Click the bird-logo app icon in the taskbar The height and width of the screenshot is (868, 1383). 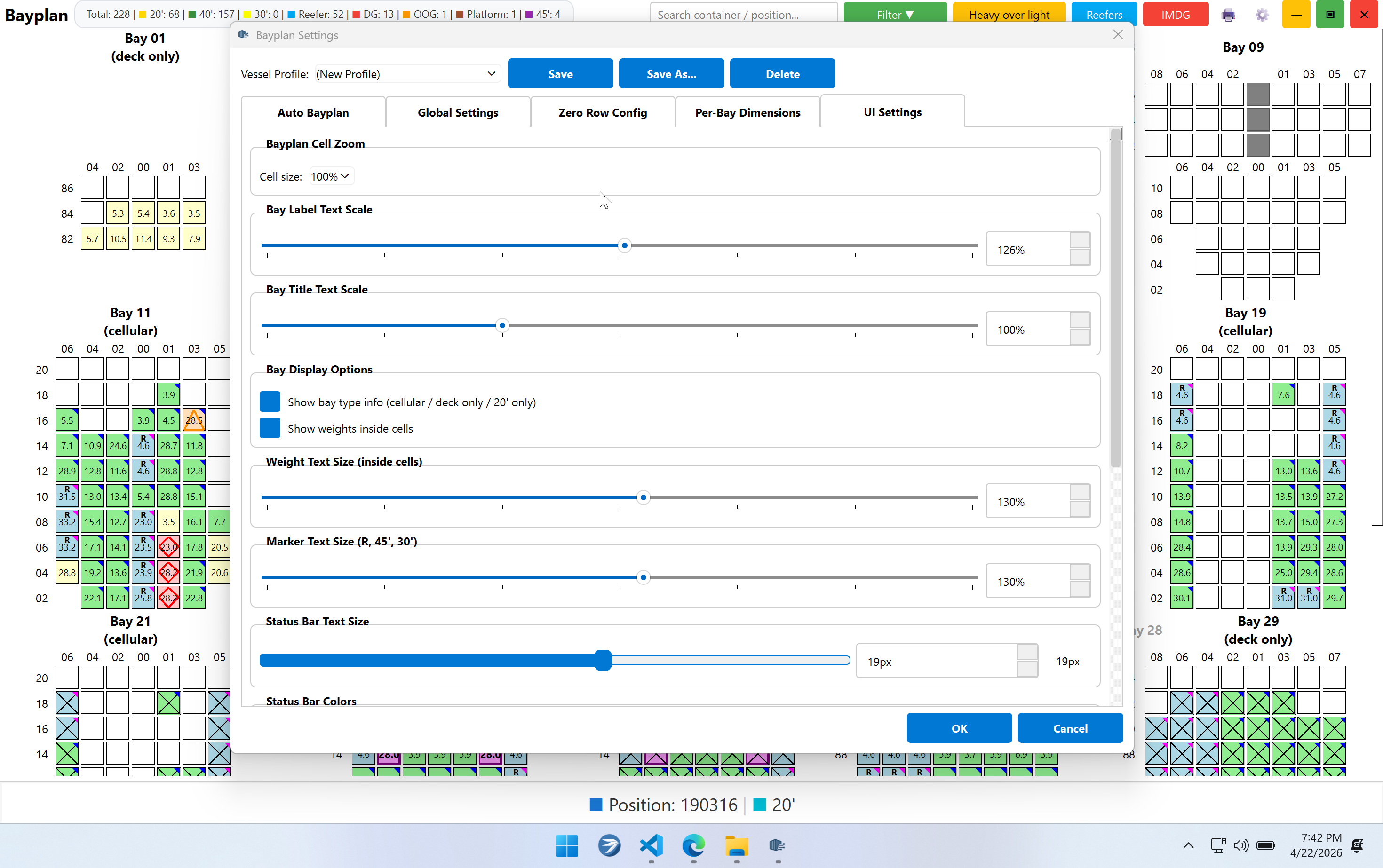(x=609, y=845)
